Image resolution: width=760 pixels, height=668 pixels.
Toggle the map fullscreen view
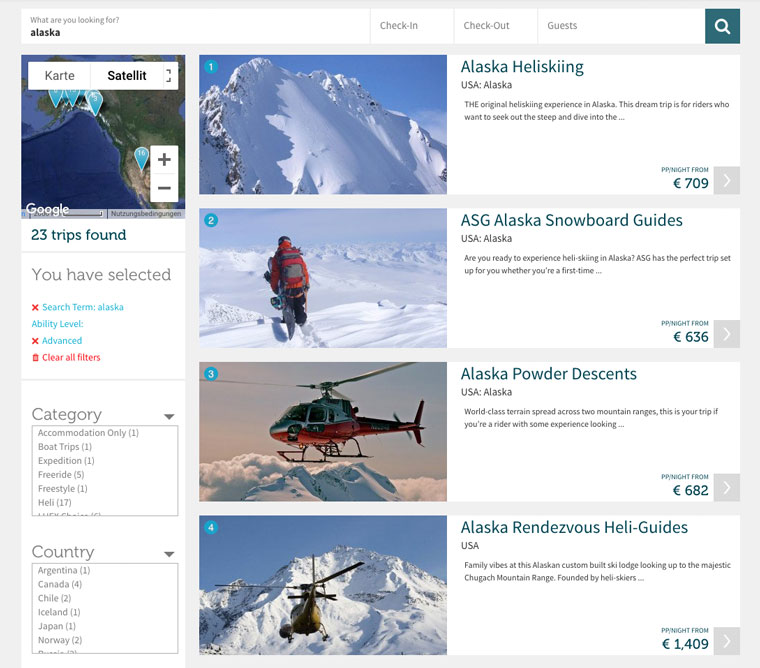(x=168, y=76)
